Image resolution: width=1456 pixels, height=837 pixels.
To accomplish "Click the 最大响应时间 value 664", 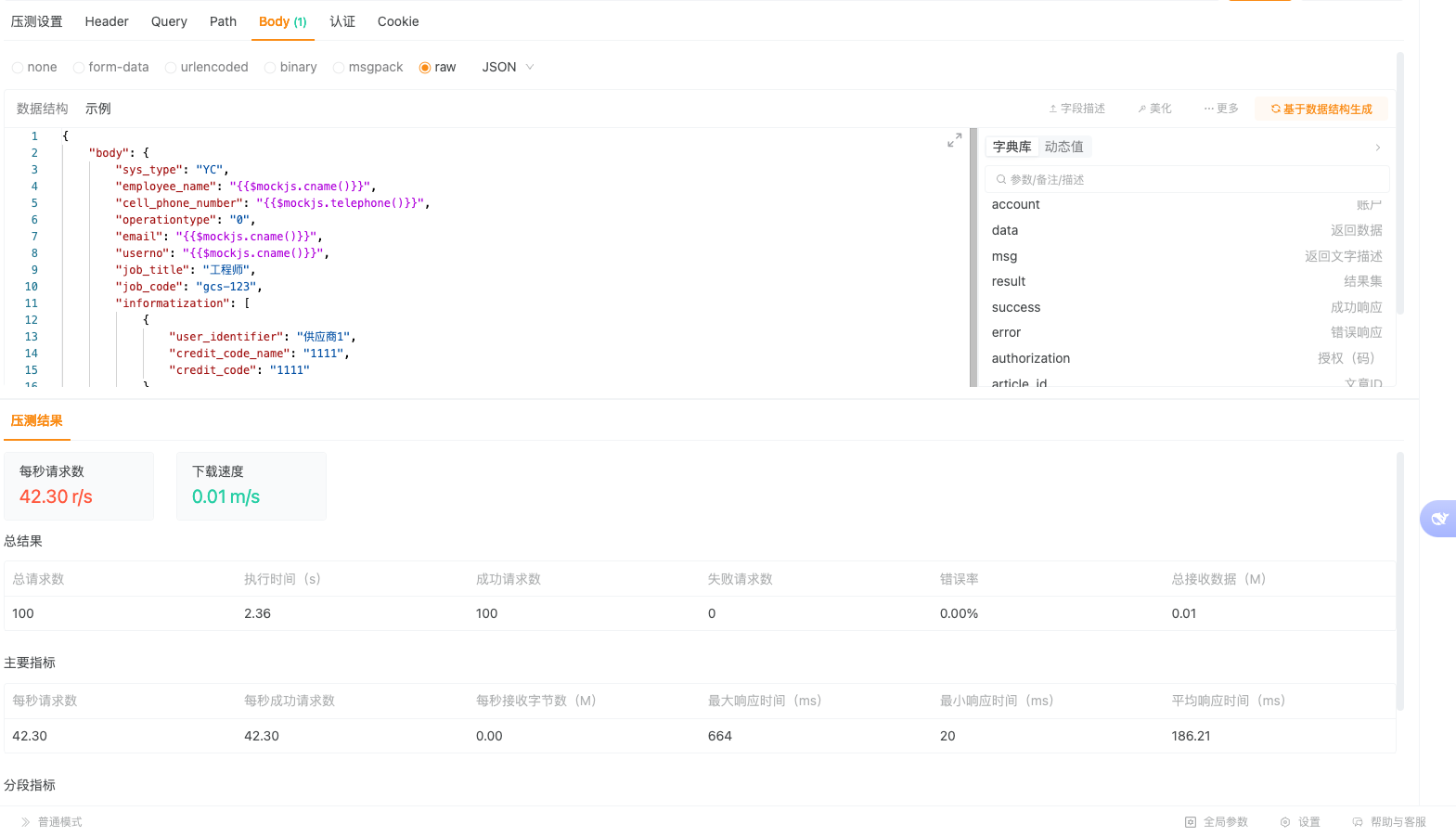I will click(x=720, y=736).
